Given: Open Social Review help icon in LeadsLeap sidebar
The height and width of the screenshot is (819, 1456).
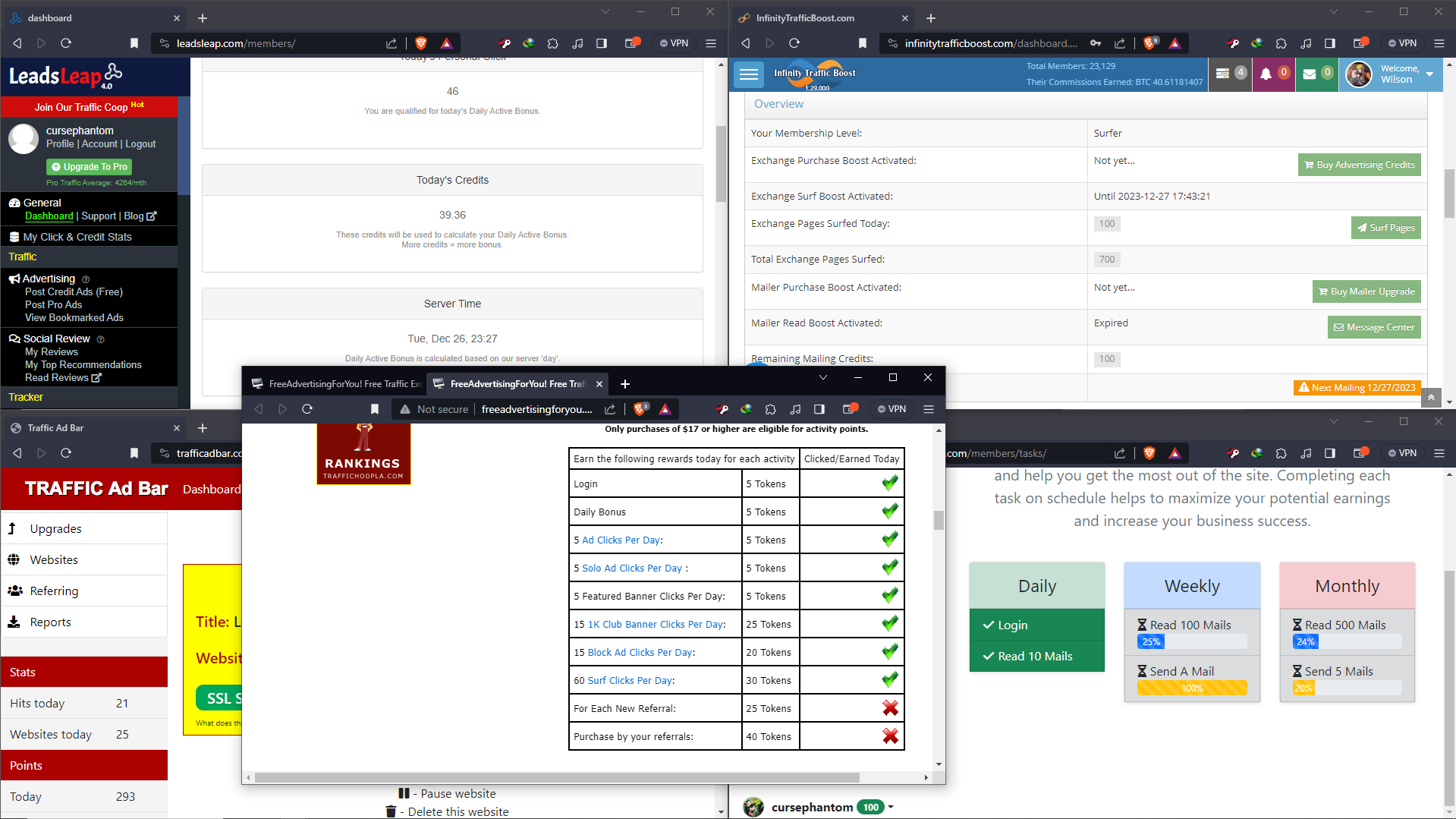Looking at the screenshot, I should click(100, 339).
